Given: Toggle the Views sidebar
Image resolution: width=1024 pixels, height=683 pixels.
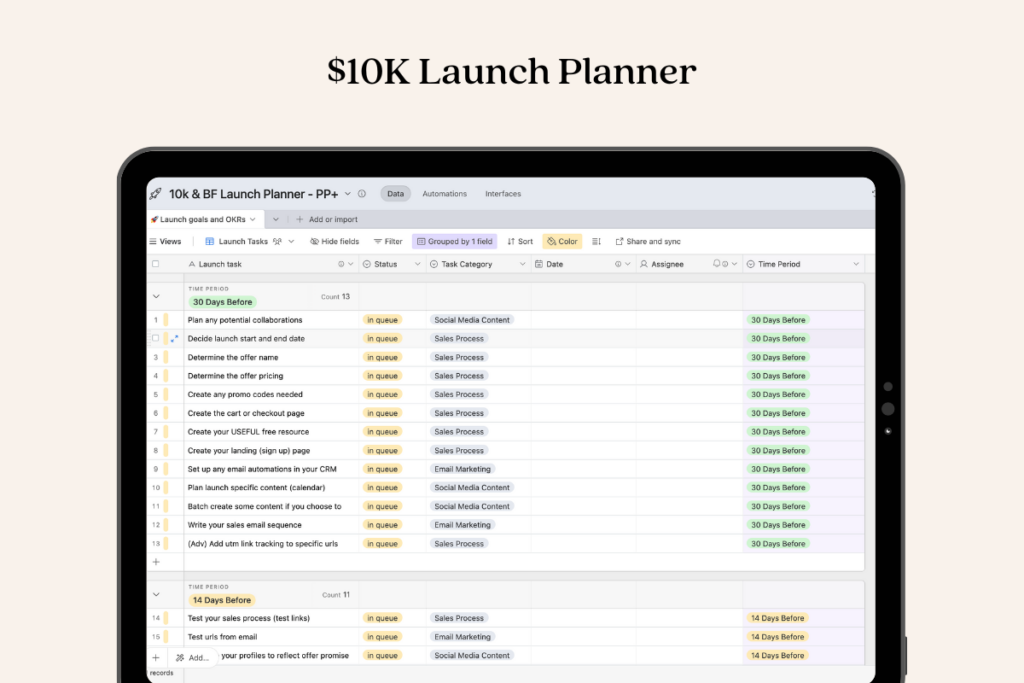Looking at the screenshot, I should coord(165,241).
